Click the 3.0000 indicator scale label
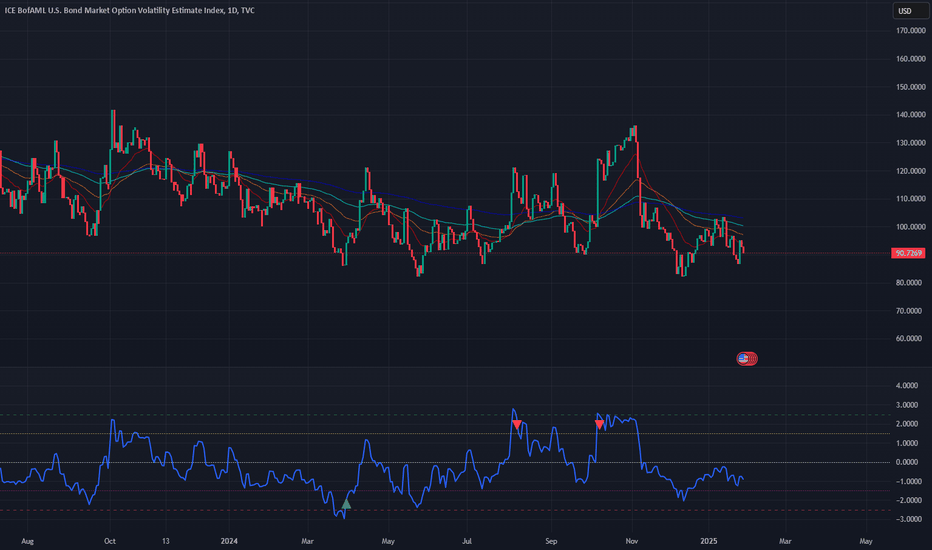The height and width of the screenshot is (550, 932). click(907, 405)
